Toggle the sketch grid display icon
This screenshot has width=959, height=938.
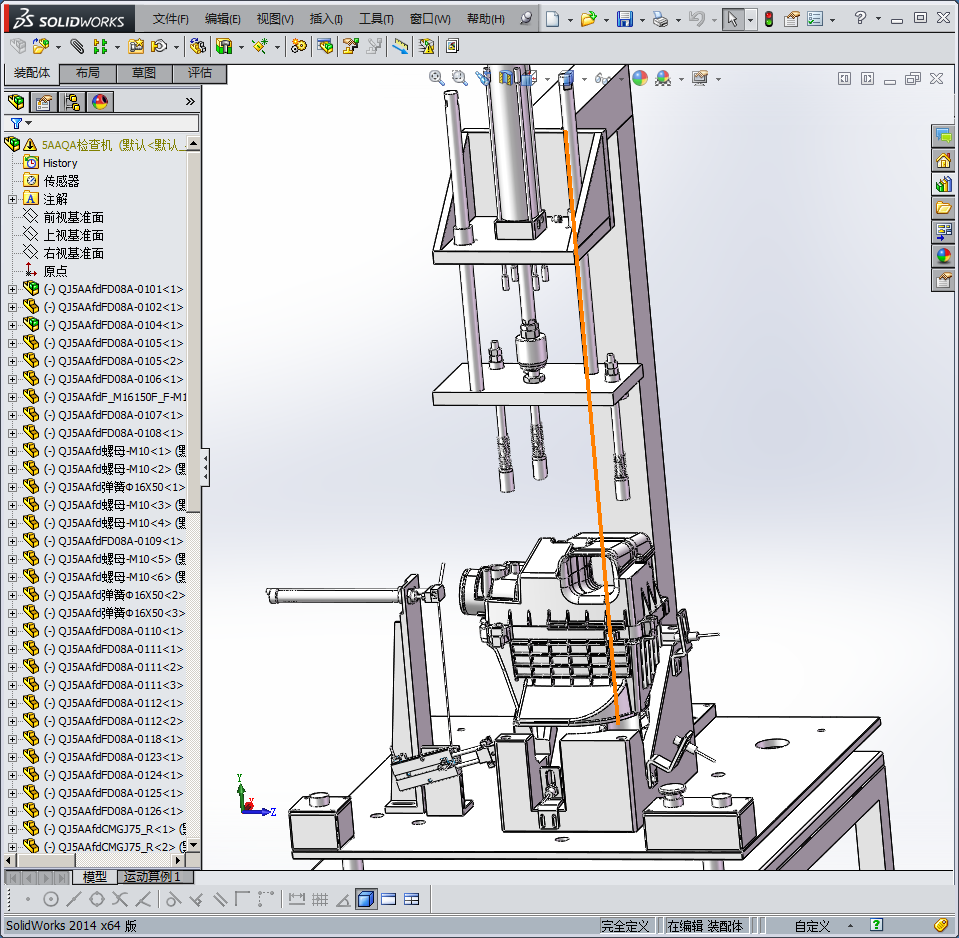click(x=320, y=900)
